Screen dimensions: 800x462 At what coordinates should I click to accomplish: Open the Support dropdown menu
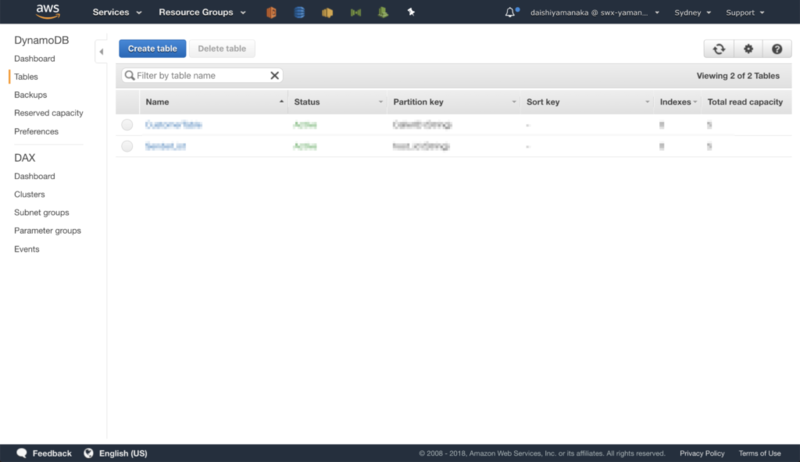(x=745, y=12)
